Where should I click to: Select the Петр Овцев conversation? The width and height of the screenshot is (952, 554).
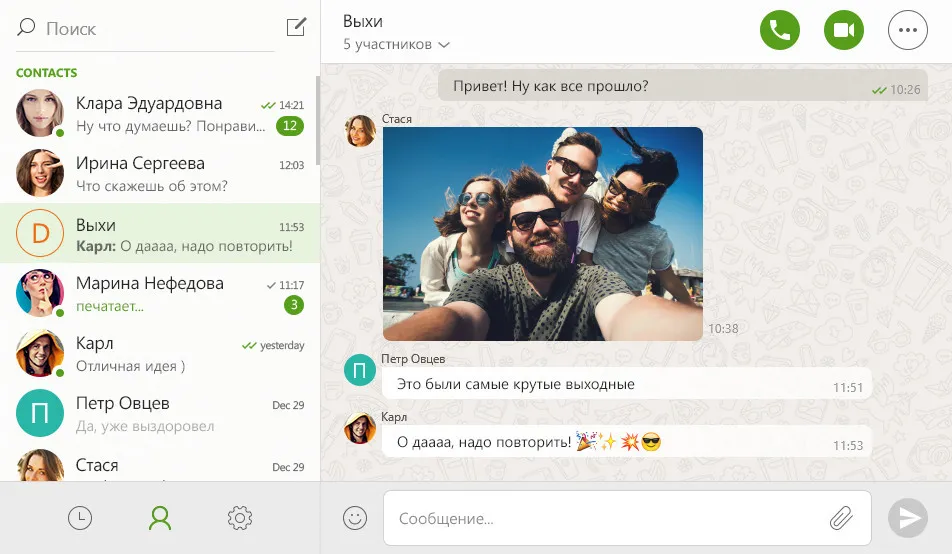pyautogui.click(x=160, y=413)
